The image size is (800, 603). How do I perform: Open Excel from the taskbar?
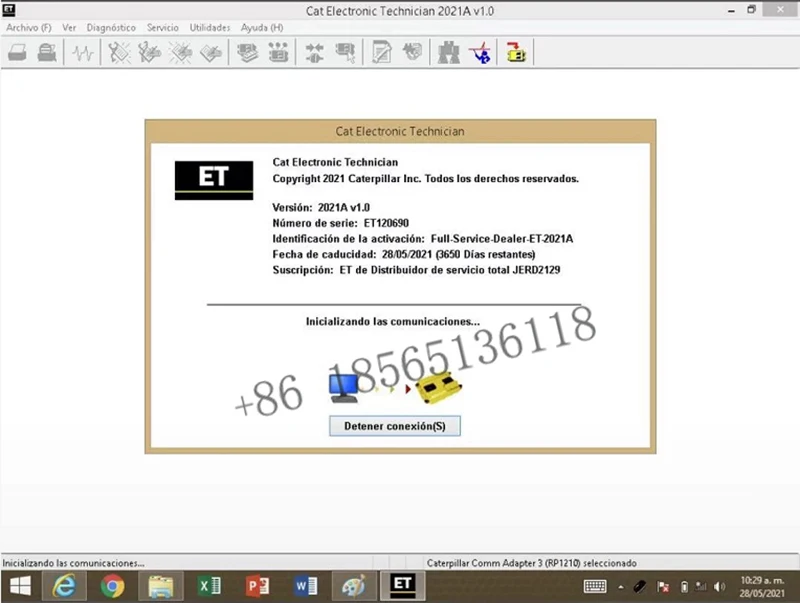(x=209, y=586)
